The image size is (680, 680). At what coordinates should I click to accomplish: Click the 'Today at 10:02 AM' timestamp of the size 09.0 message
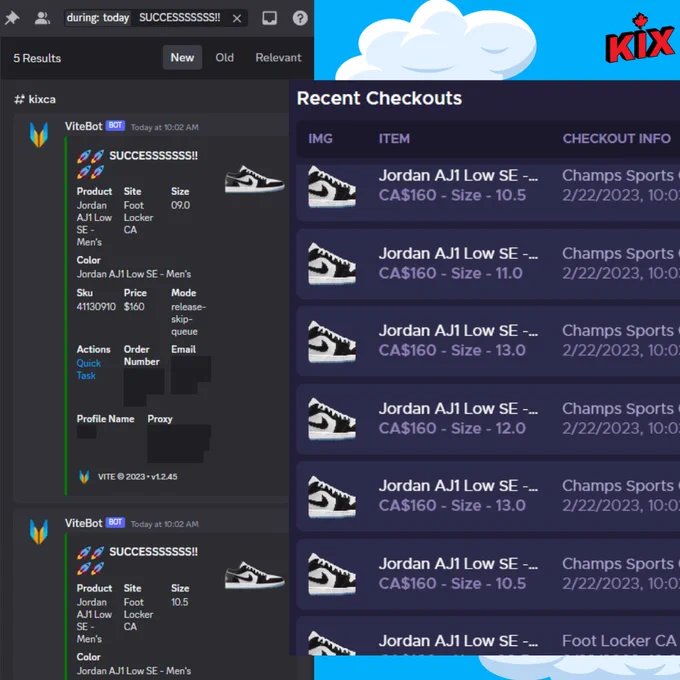click(165, 127)
